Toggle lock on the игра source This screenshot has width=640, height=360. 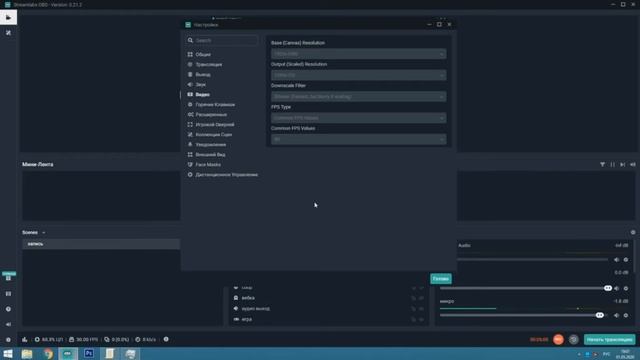[413, 319]
